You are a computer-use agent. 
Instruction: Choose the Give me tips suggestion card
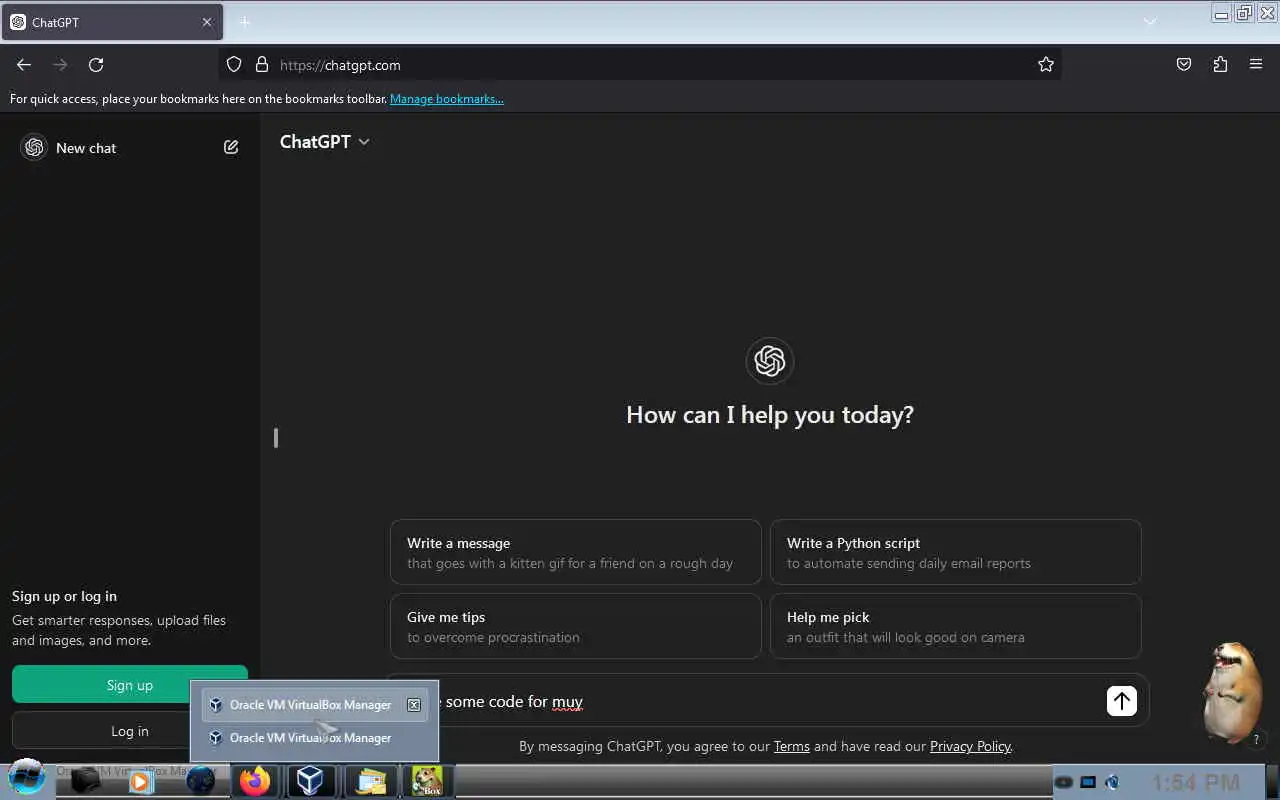point(576,626)
